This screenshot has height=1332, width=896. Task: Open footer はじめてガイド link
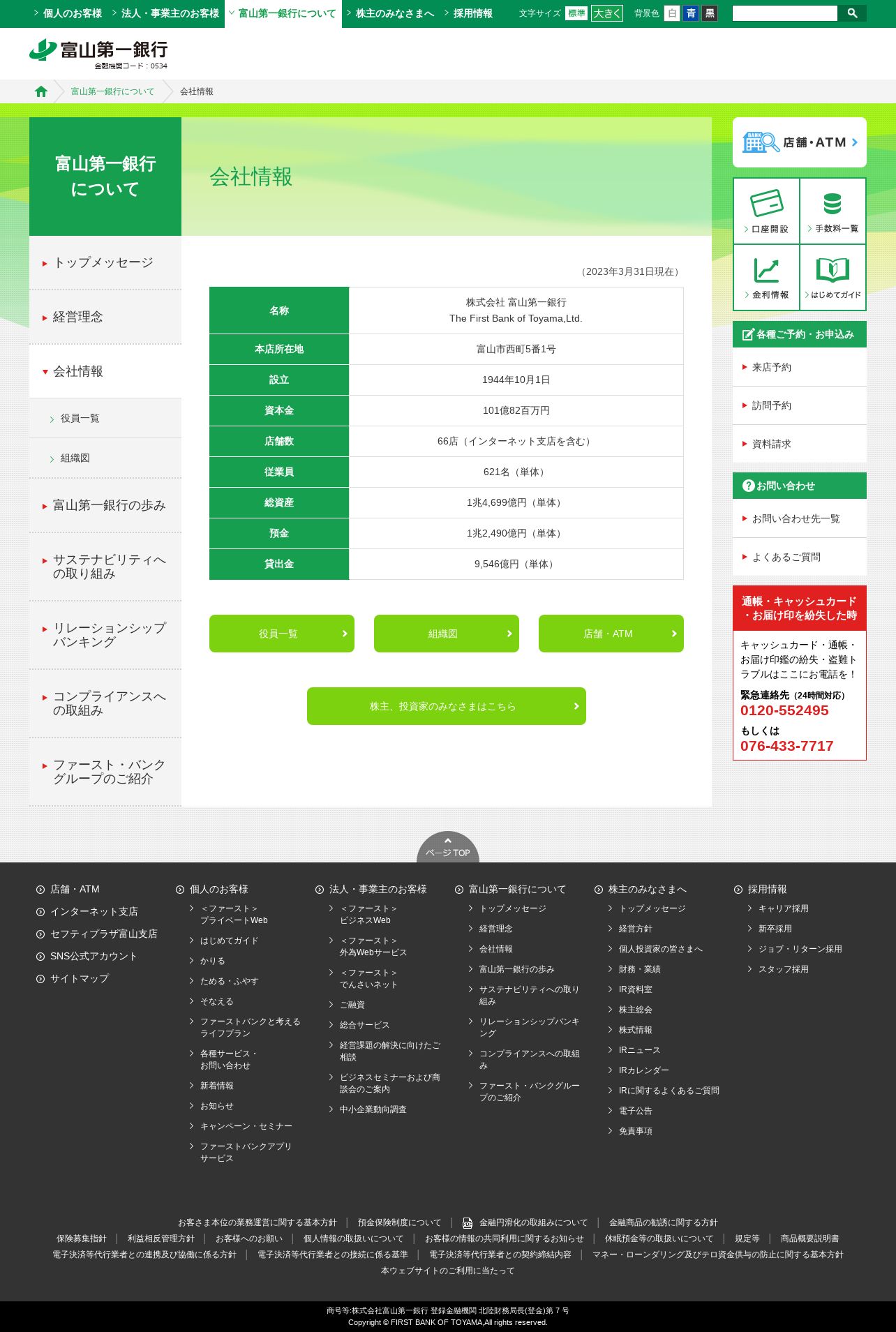229,941
